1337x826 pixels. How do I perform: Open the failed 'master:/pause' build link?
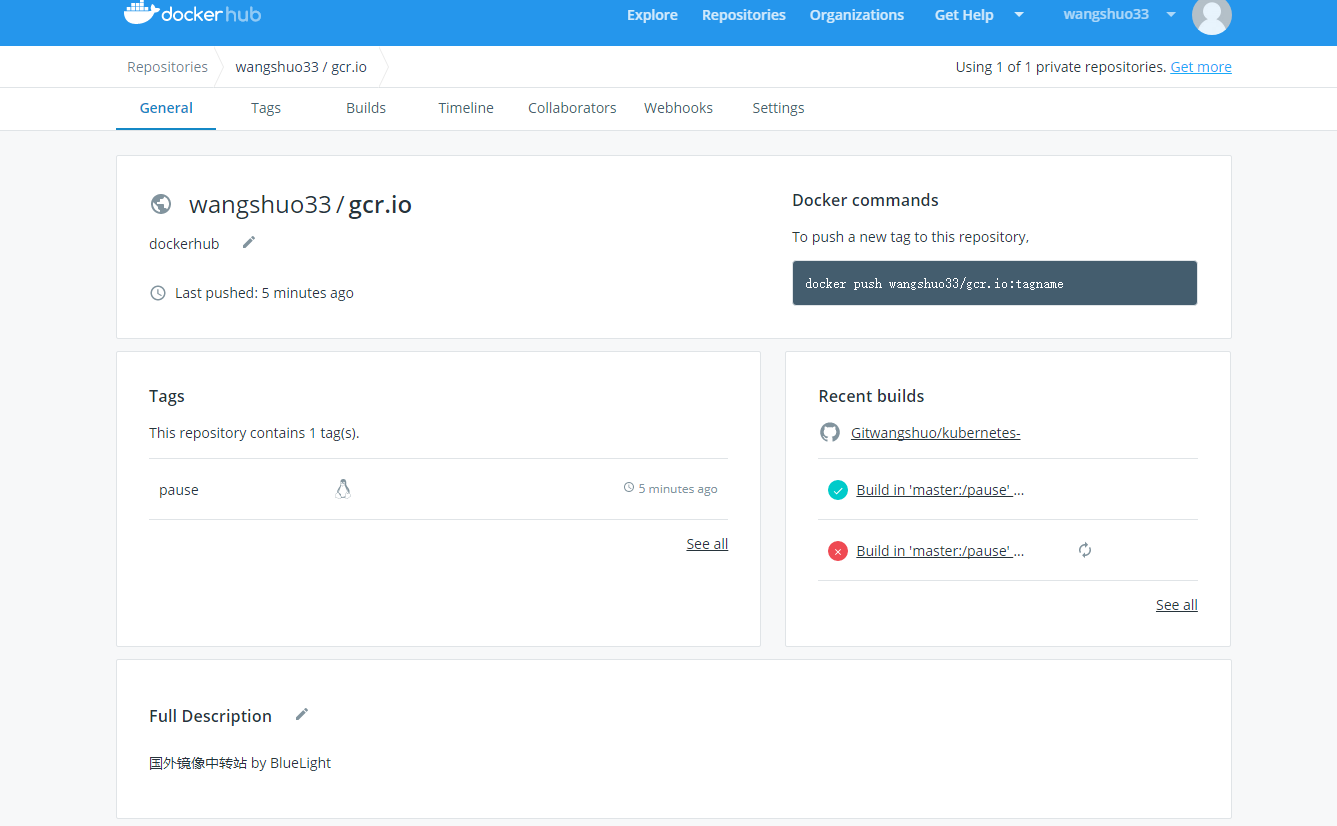pyautogui.click(x=940, y=551)
